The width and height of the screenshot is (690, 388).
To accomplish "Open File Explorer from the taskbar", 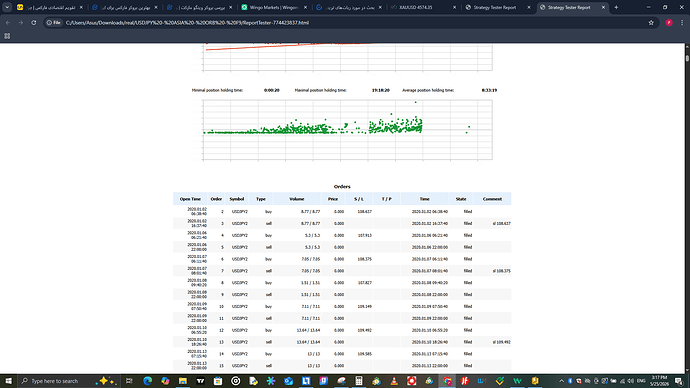I will (x=183, y=381).
